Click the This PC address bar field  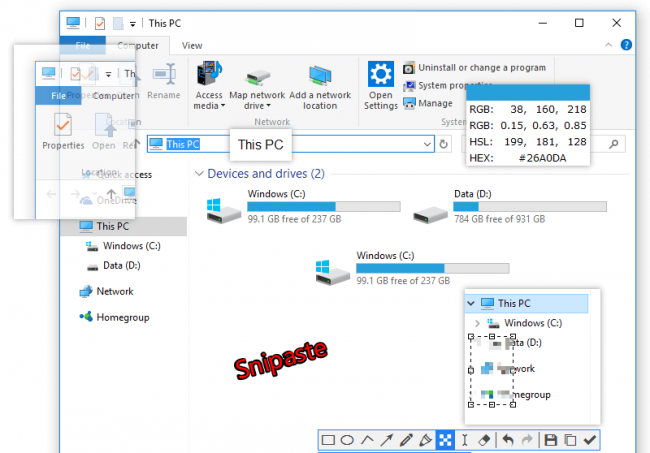pyautogui.click(x=290, y=144)
